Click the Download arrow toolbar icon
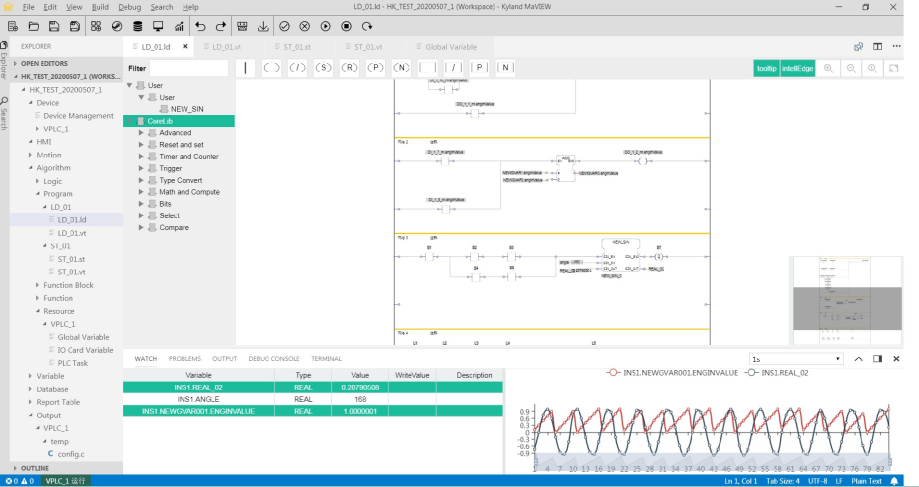This screenshot has height=487, width=919. (x=263, y=26)
